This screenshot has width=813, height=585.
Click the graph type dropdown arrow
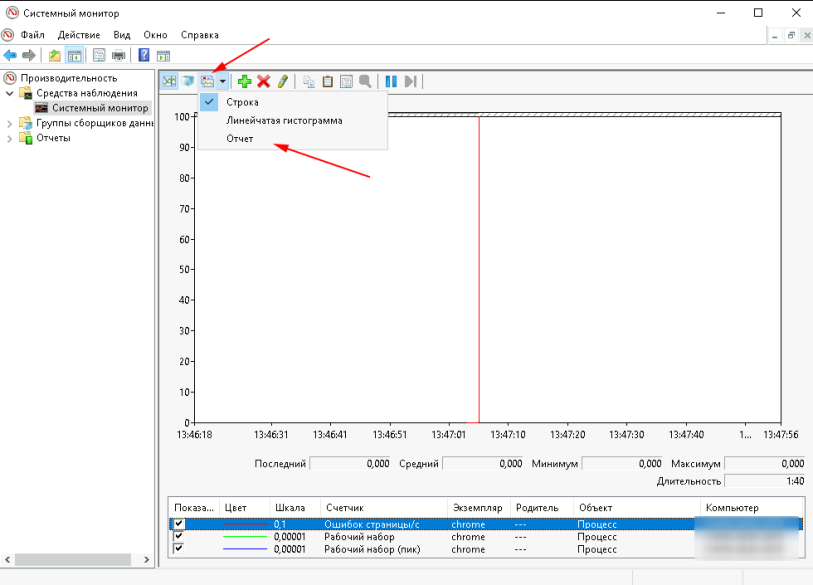click(x=223, y=81)
